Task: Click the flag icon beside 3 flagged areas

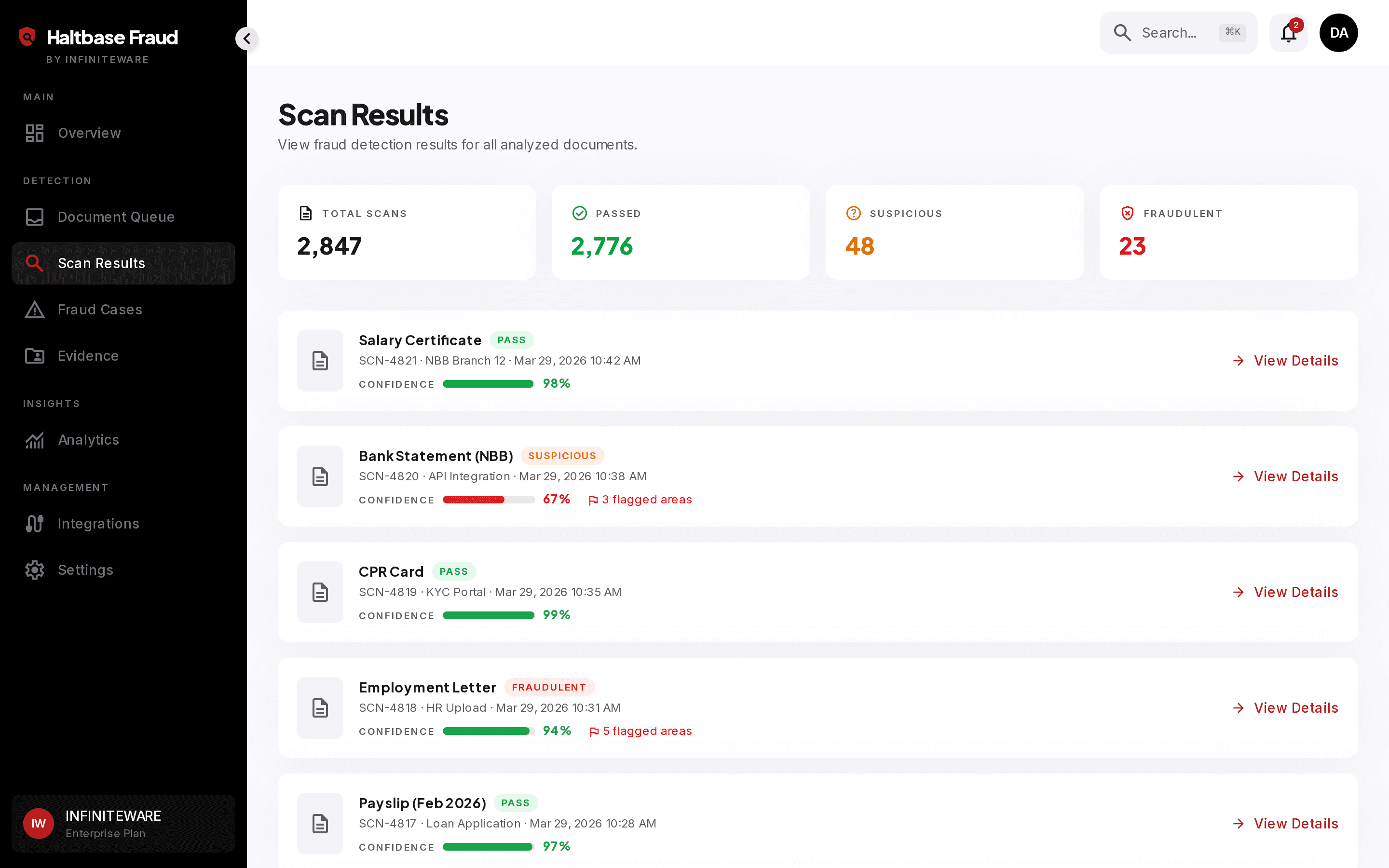Action: pos(594,501)
